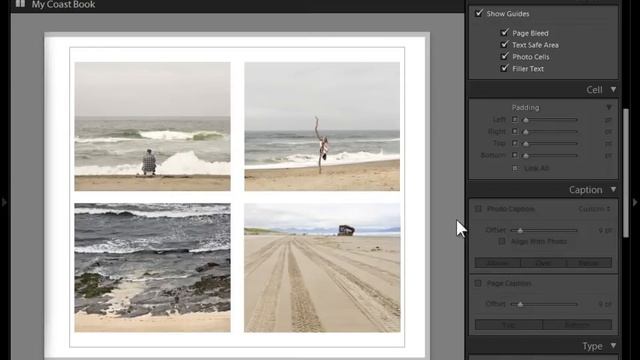The height and width of the screenshot is (360, 640).
Task: Collapse the right panel with the edge arrow
Action: (635, 202)
